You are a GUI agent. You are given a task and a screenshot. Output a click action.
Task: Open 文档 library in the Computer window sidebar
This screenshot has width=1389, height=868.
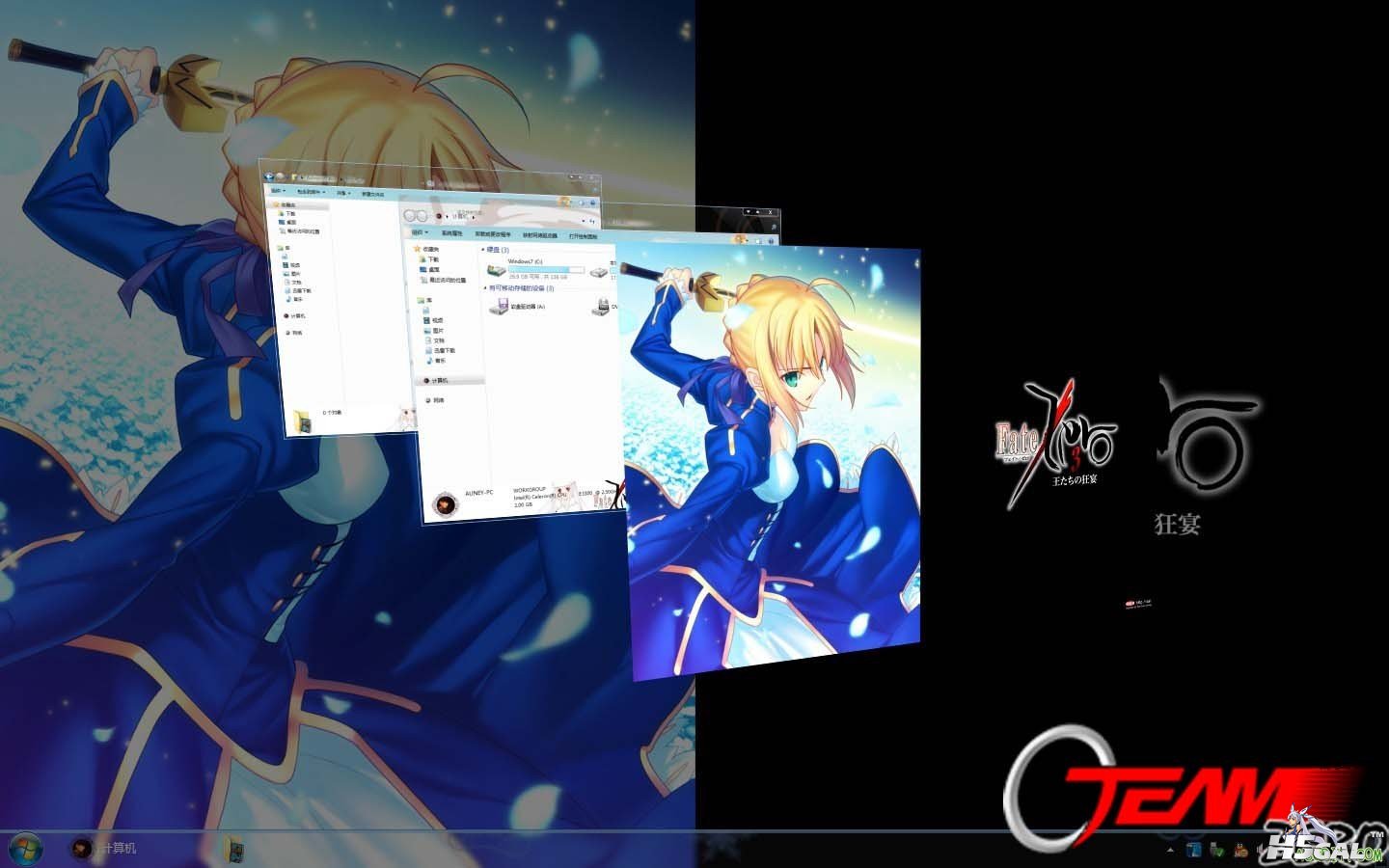pos(435,340)
